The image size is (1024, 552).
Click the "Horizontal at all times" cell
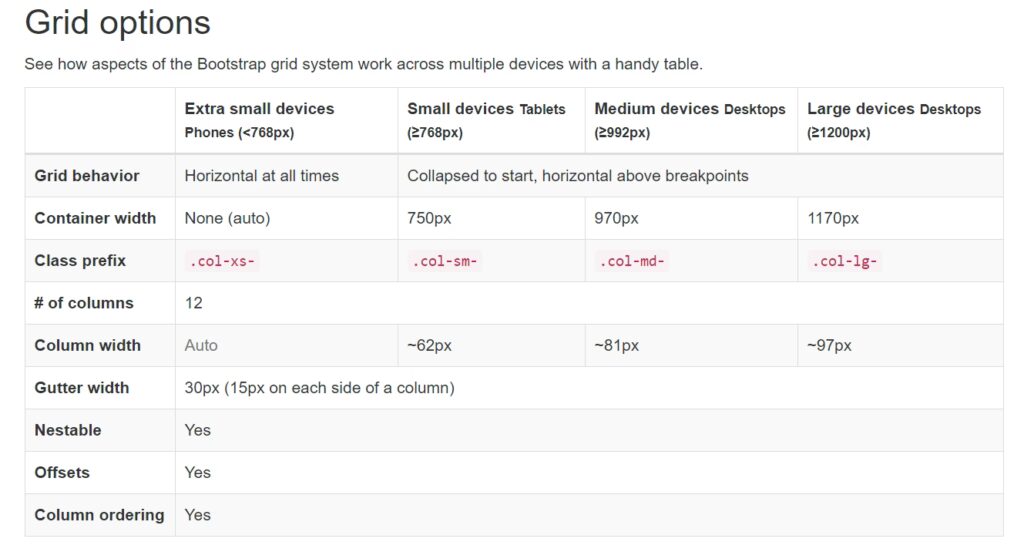pyautogui.click(x=262, y=176)
